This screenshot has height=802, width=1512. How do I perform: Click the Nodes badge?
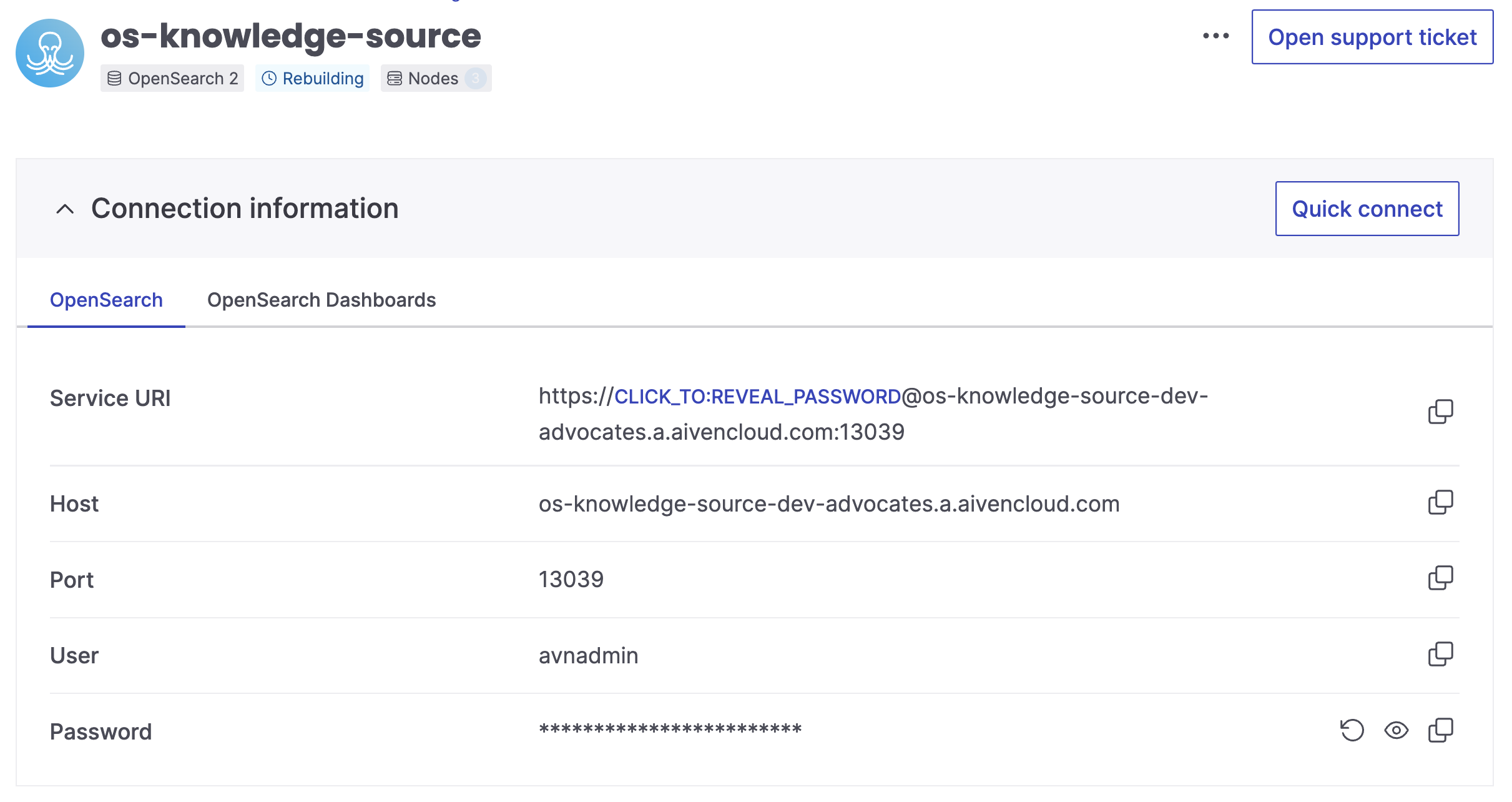[436, 79]
